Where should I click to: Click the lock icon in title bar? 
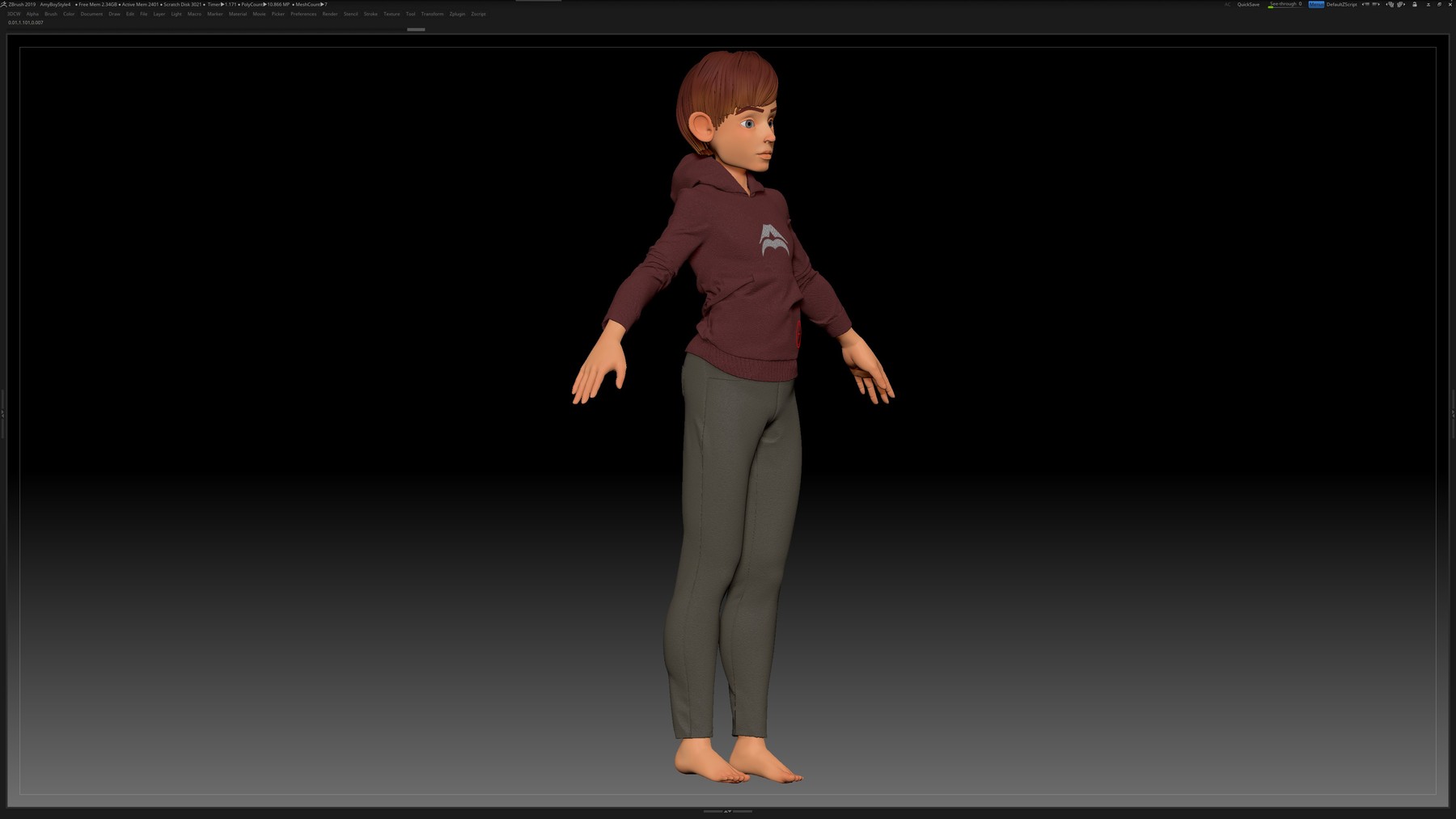(1415, 4)
